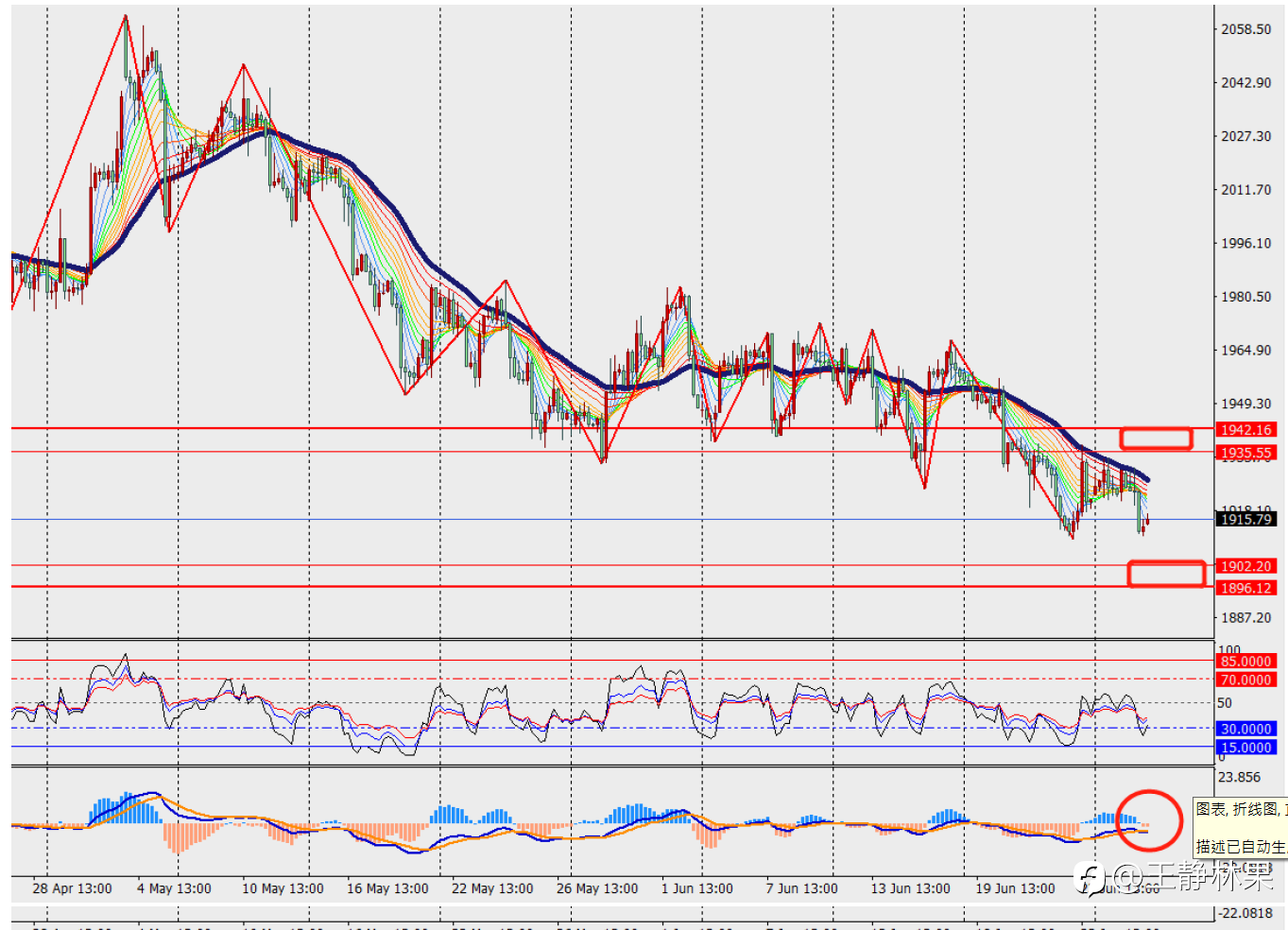Click the 图表, 折线图 tooltip text
The width and height of the screenshot is (1288, 930).
(1241, 810)
